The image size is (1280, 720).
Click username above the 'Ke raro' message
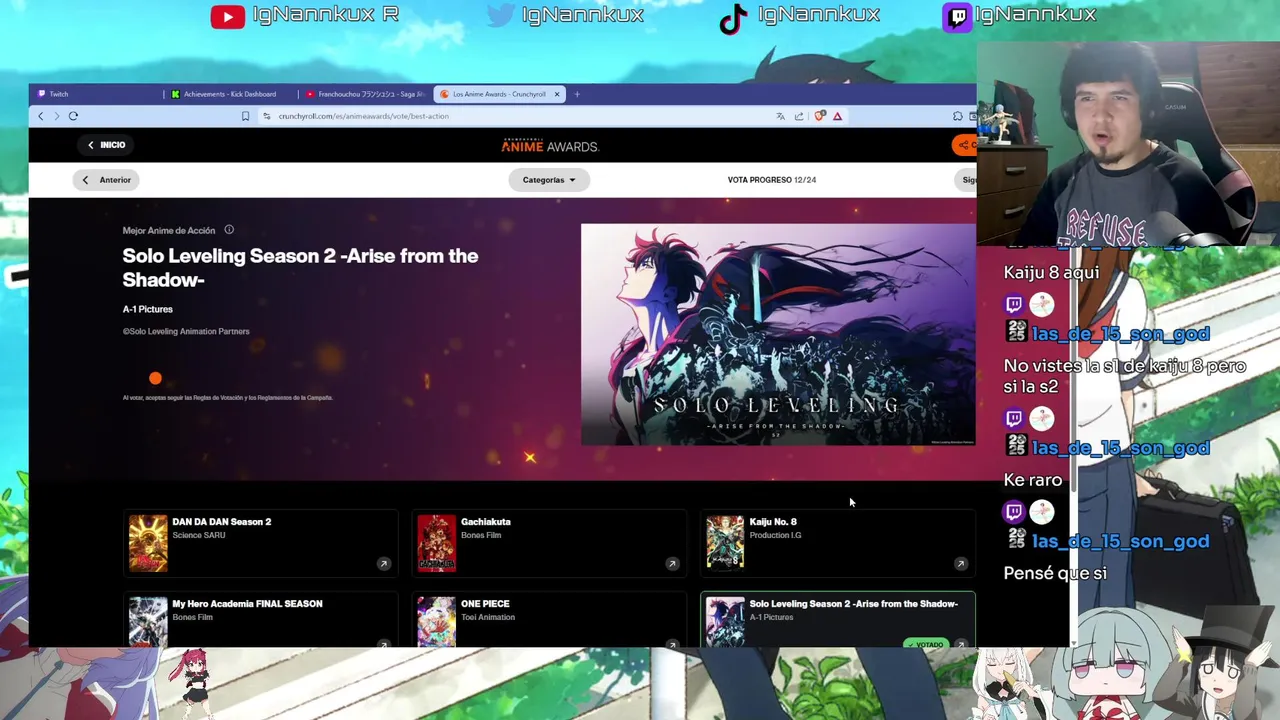(x=1120, y=448)
